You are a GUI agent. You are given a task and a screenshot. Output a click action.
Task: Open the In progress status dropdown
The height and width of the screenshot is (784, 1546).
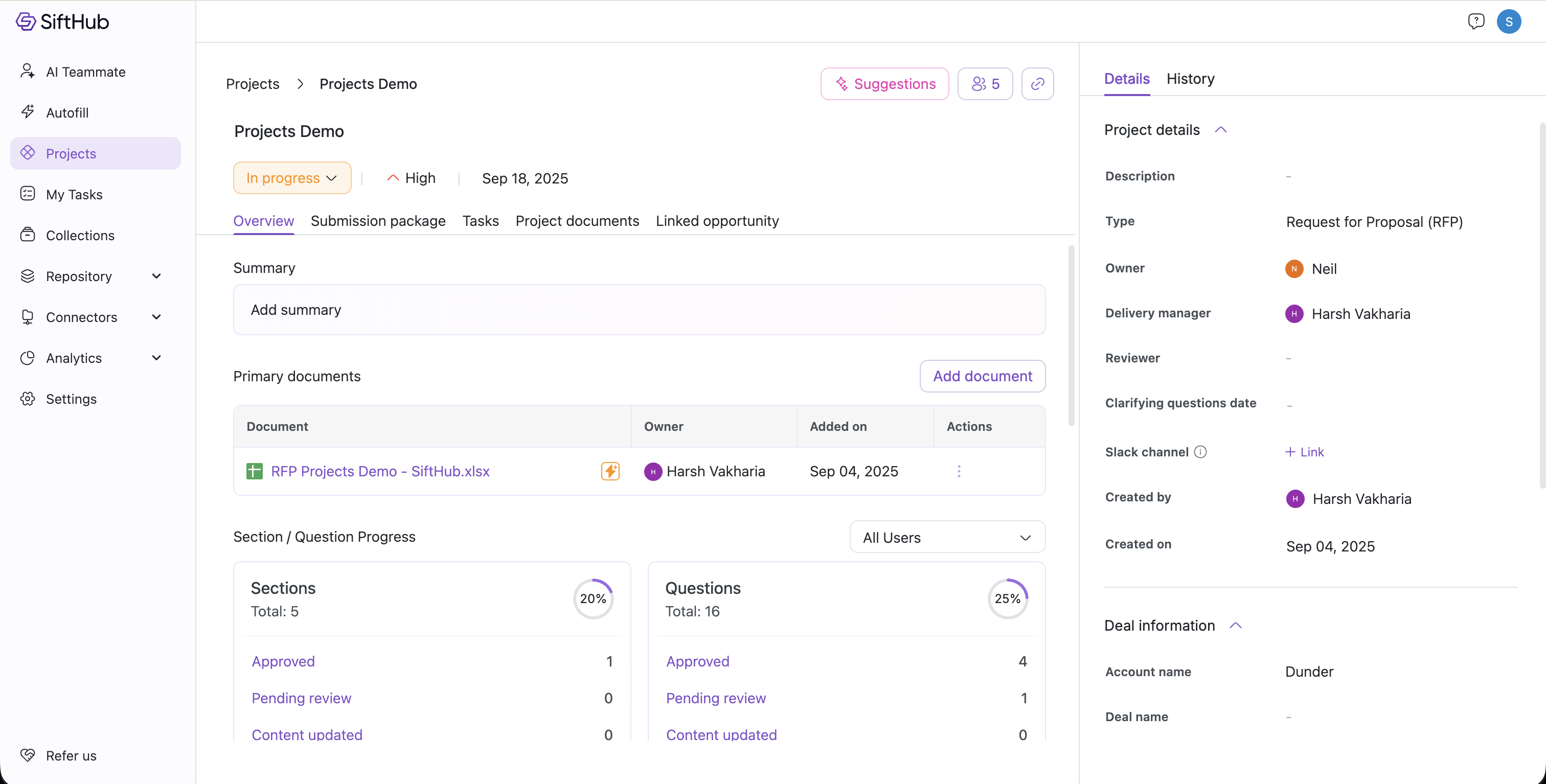[x=292, y=177]
